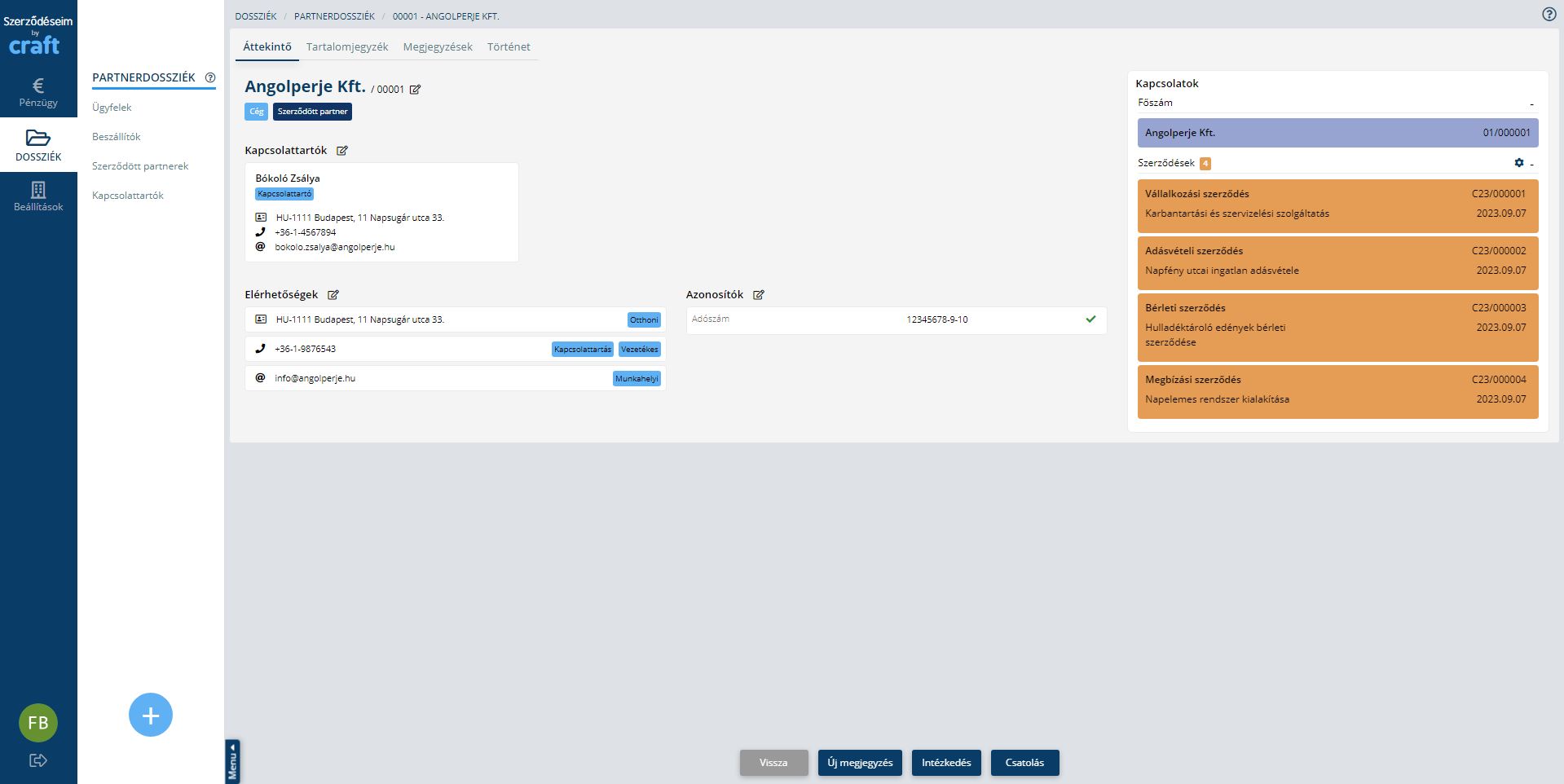This screenshot has height=784, width=1564.
Task: Open the Történet tab
Action: click(x=509, y=47)
